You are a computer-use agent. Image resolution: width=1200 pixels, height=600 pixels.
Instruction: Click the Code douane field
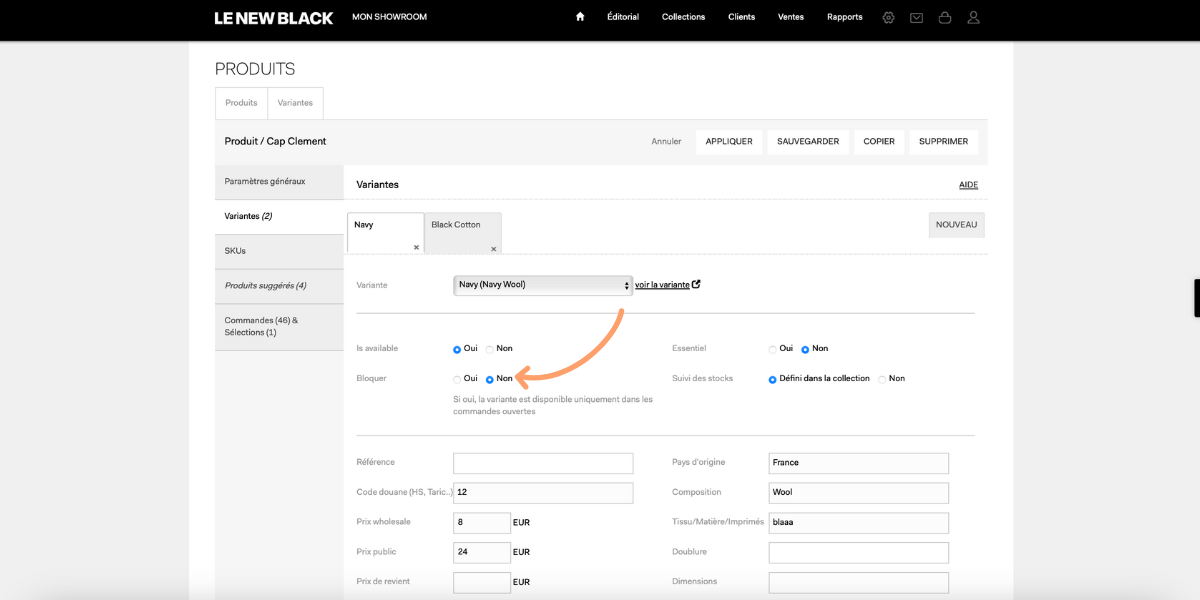coord(543,493)
